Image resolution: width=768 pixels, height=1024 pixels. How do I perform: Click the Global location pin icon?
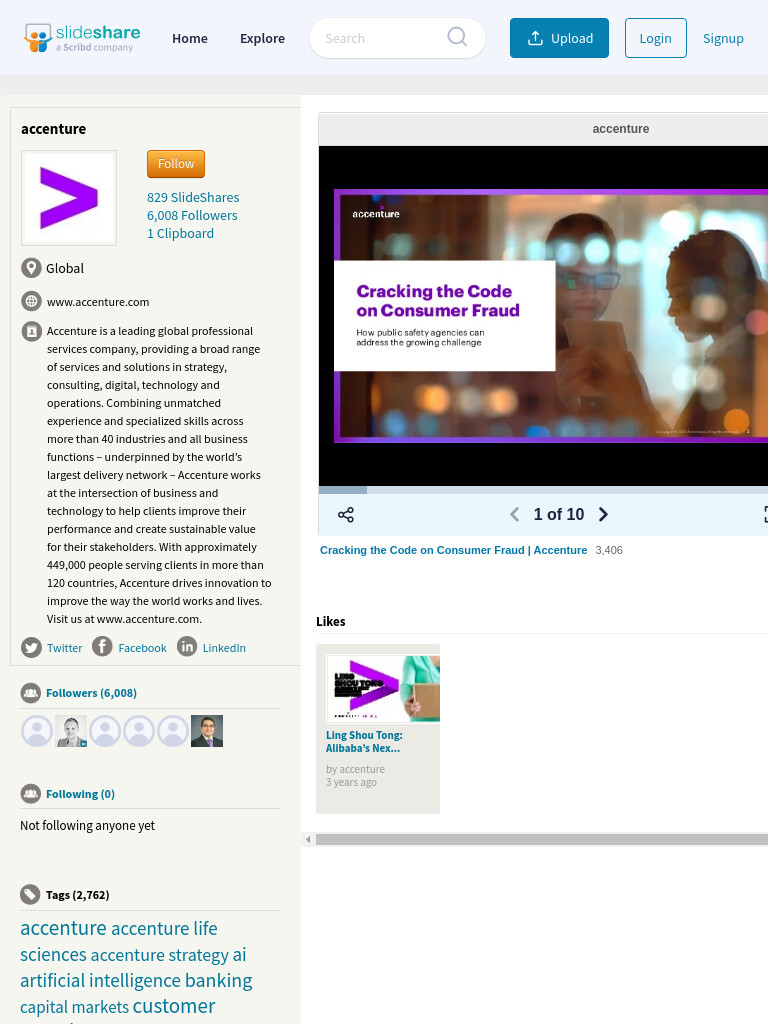point(31,268)
